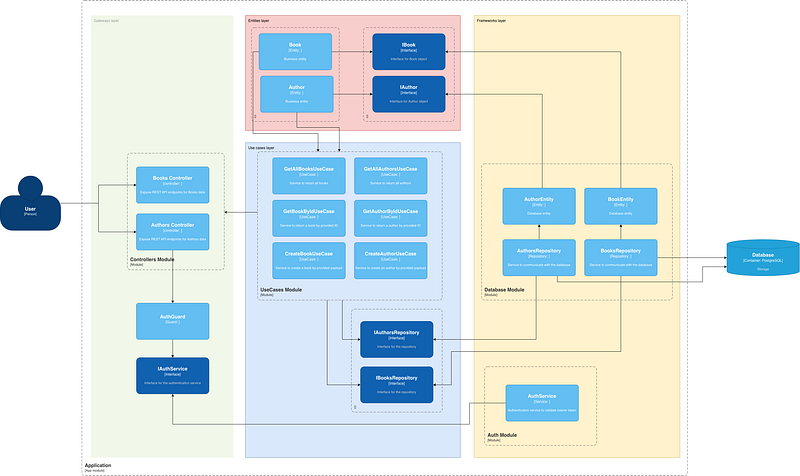Select the CreateAuthorUseCase box
This screenshot has height=476, width=800.
[390, 261]
